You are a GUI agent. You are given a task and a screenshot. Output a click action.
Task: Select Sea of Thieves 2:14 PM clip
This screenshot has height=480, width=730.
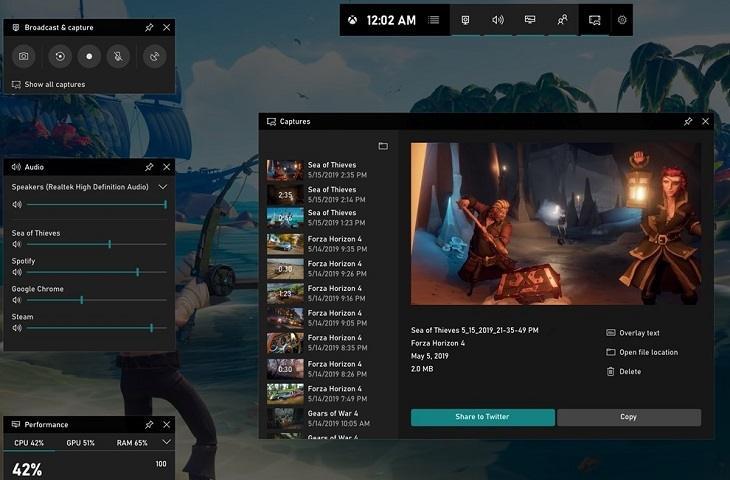tap(327, 194)
